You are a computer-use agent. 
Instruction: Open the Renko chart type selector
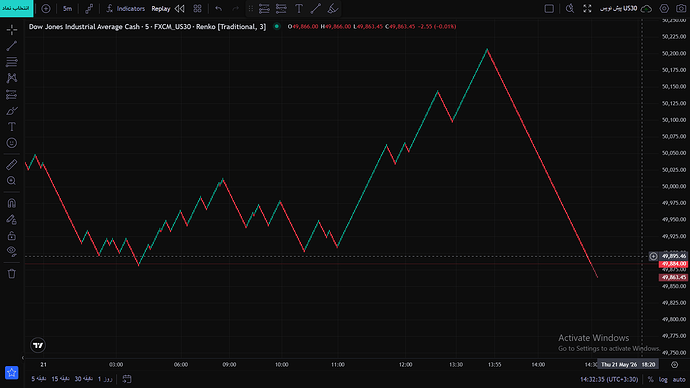tap(89, 9)
